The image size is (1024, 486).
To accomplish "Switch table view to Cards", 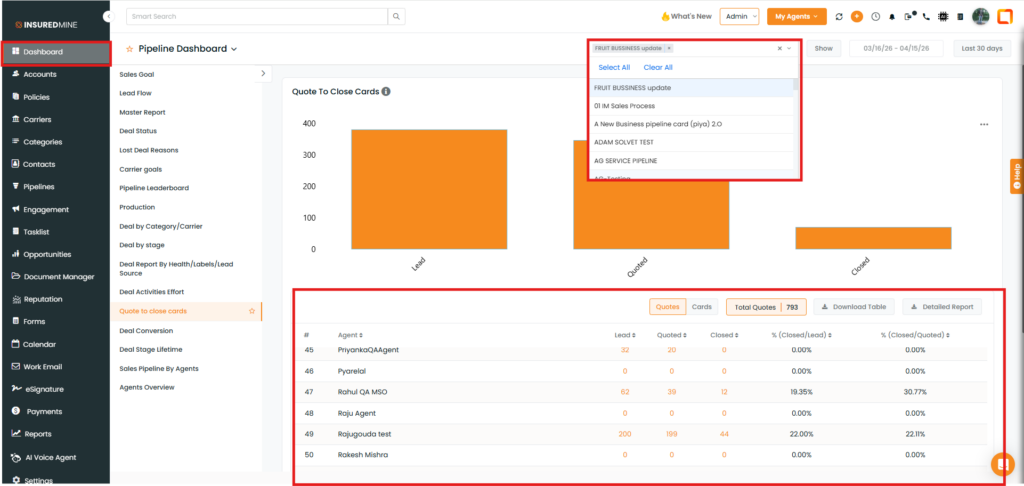I will pos(703,307).
